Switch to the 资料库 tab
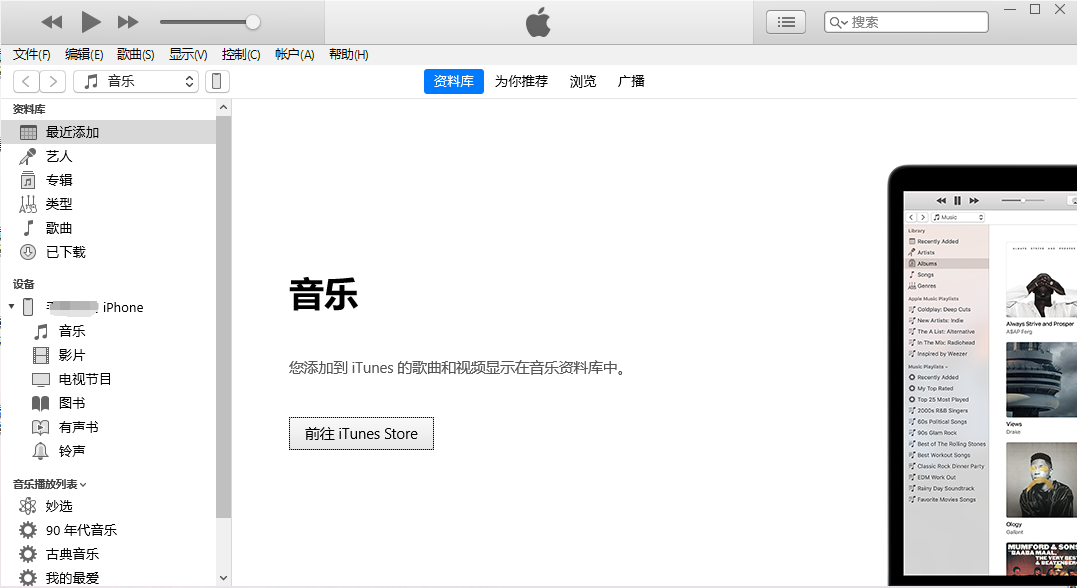The width and height of the screenshot is (1077, 588). coord(453,81)
